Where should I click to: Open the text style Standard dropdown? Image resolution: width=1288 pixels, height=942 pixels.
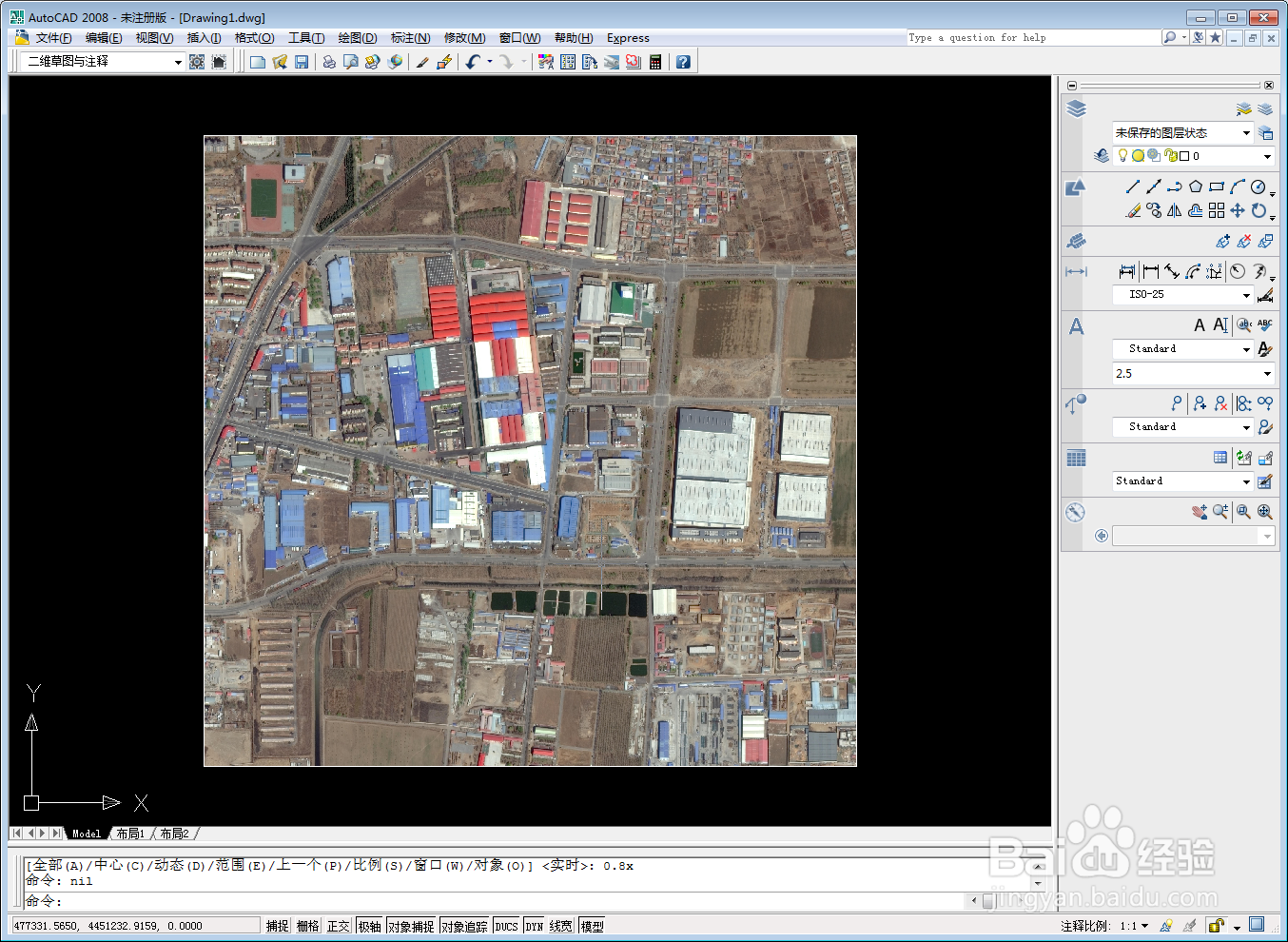(x=1182, y=349)
